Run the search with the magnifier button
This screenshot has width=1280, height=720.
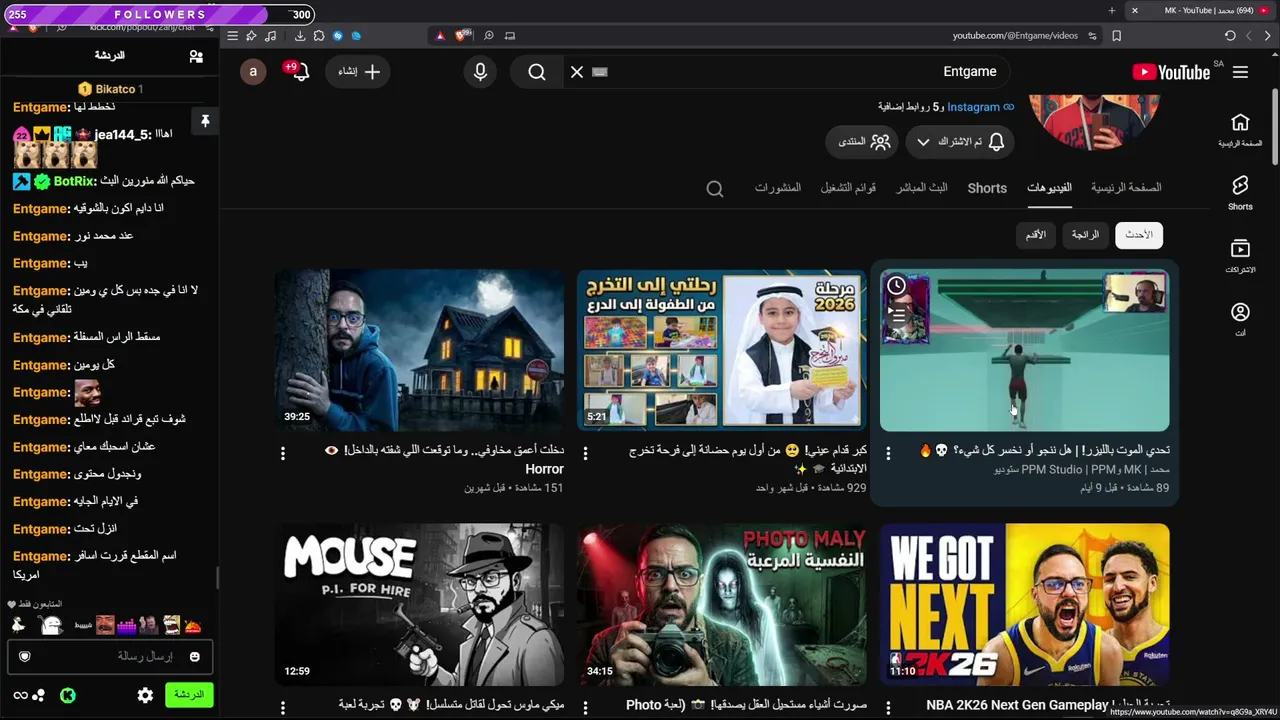point(537,72)
